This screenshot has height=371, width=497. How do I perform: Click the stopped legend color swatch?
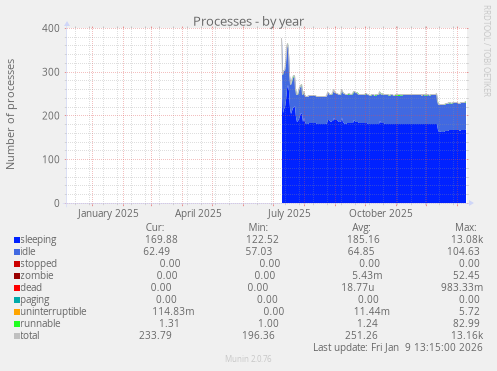click(x=17, y=264)
